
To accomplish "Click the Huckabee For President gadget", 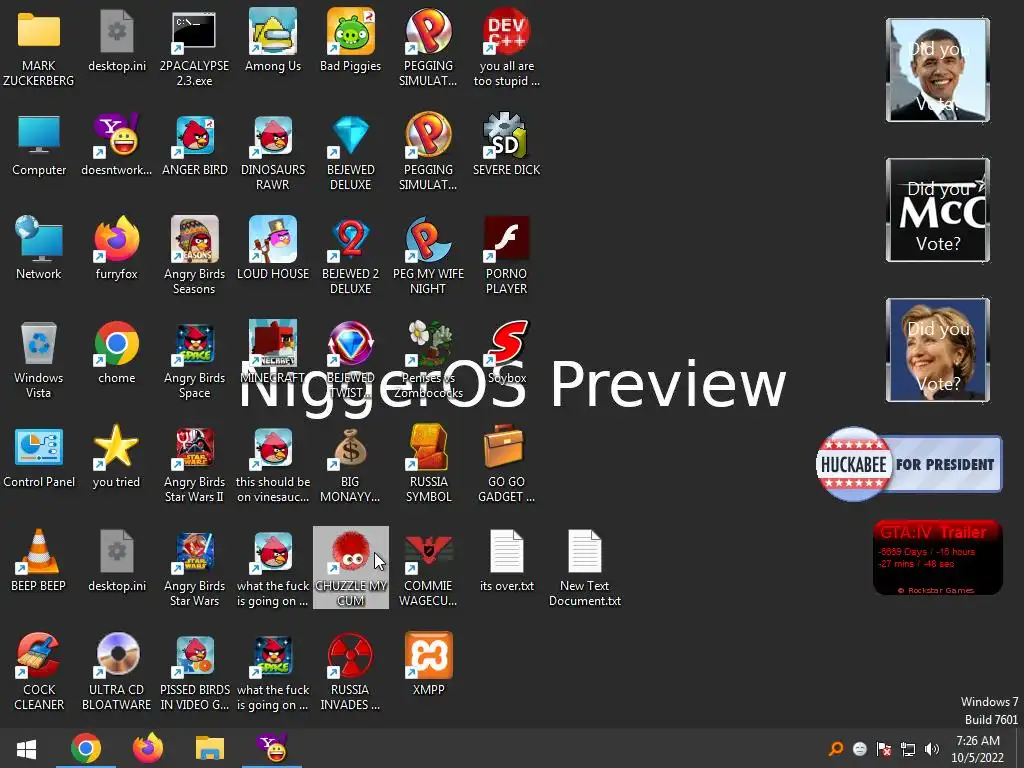I will point(909,464).
